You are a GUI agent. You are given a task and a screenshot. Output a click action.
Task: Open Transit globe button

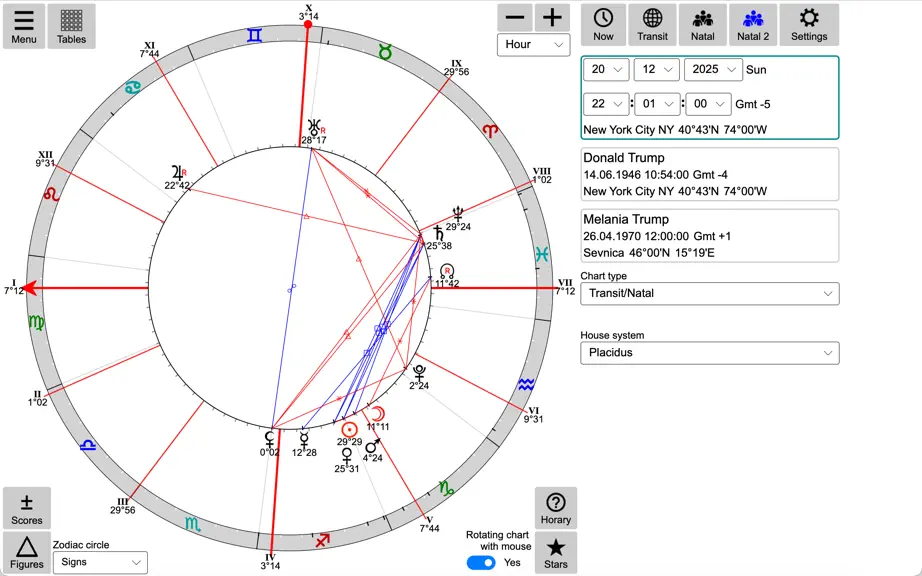(x=652, y=25)
